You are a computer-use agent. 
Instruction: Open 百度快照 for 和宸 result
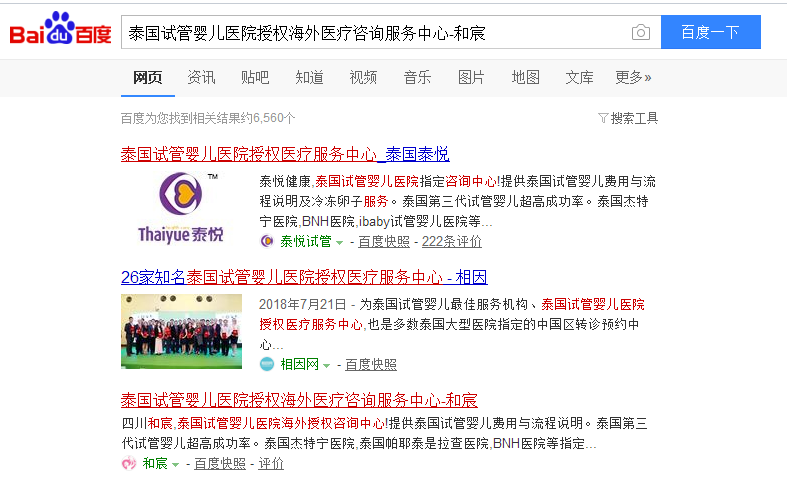[x=220, y=463]
